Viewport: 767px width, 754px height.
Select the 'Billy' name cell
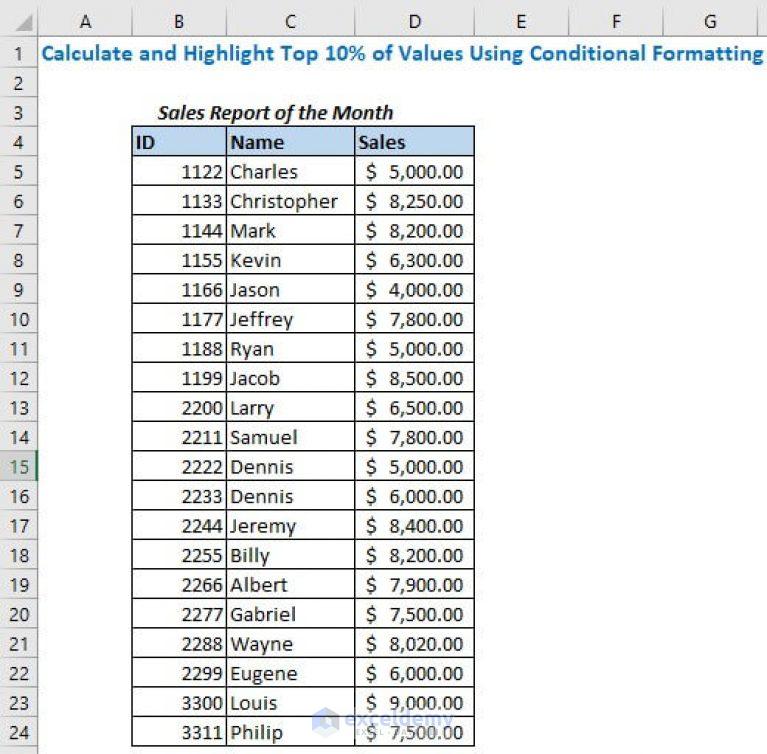291,555
